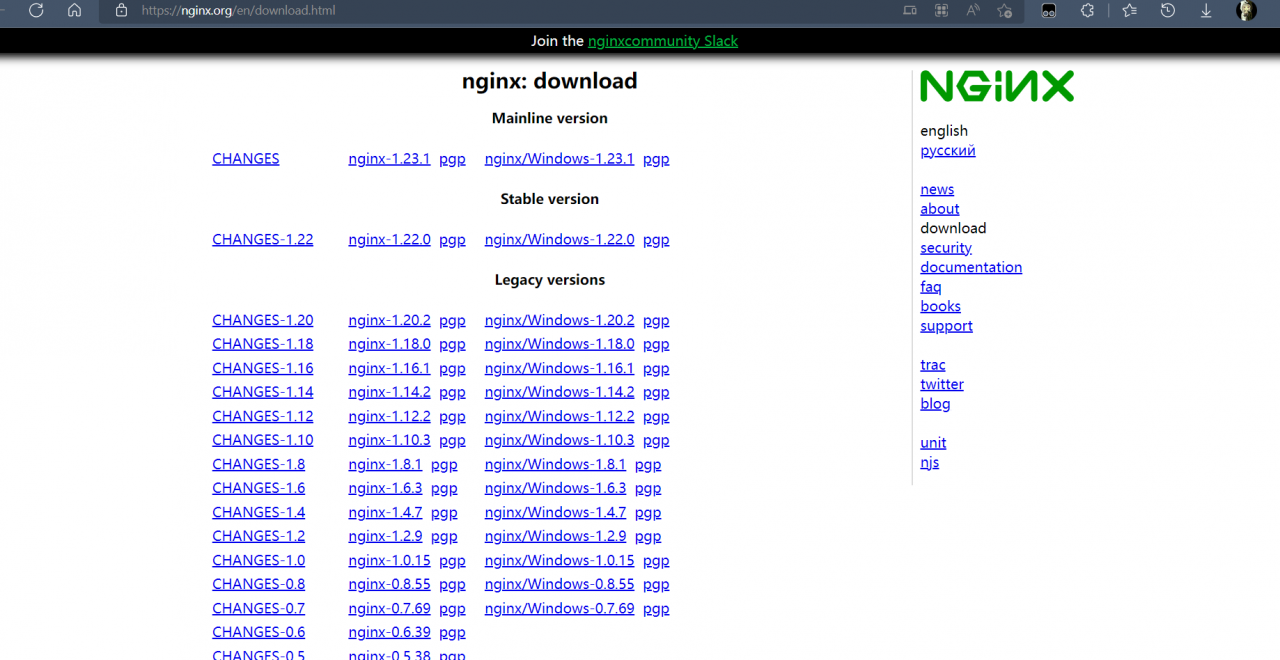
Task: Download nginx-1.23.1 source
Action: coord(389,159)
